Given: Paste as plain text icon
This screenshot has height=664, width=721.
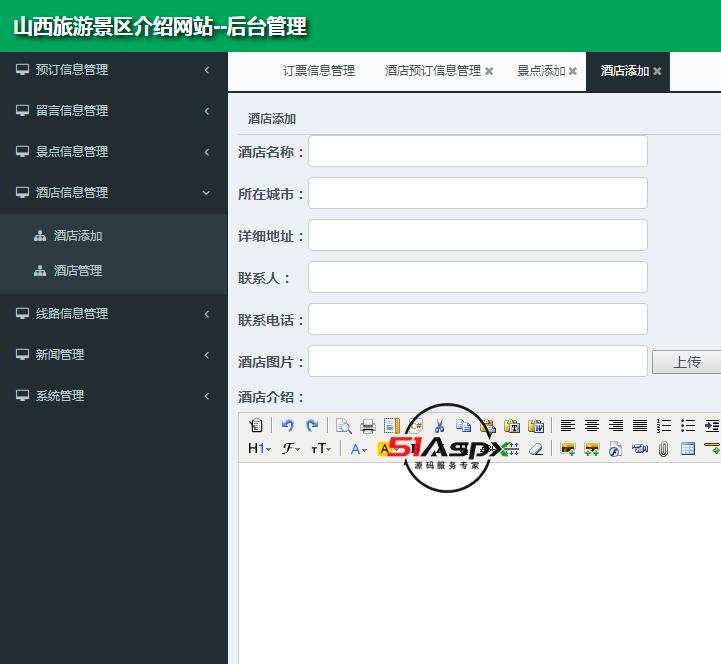Looking at the screenshot, I should 512,425.
